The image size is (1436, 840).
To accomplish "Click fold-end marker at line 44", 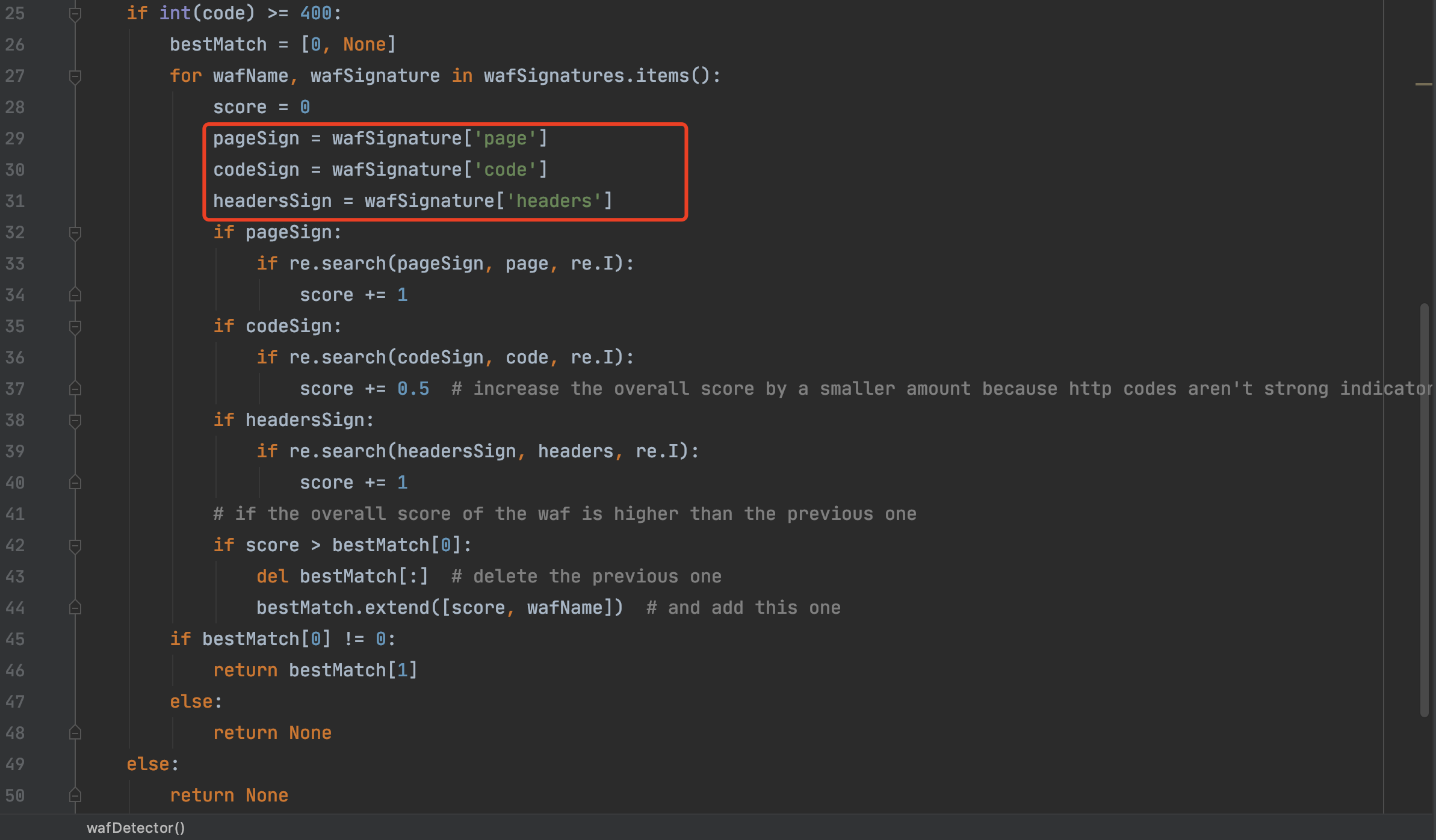I will (75, 608).
